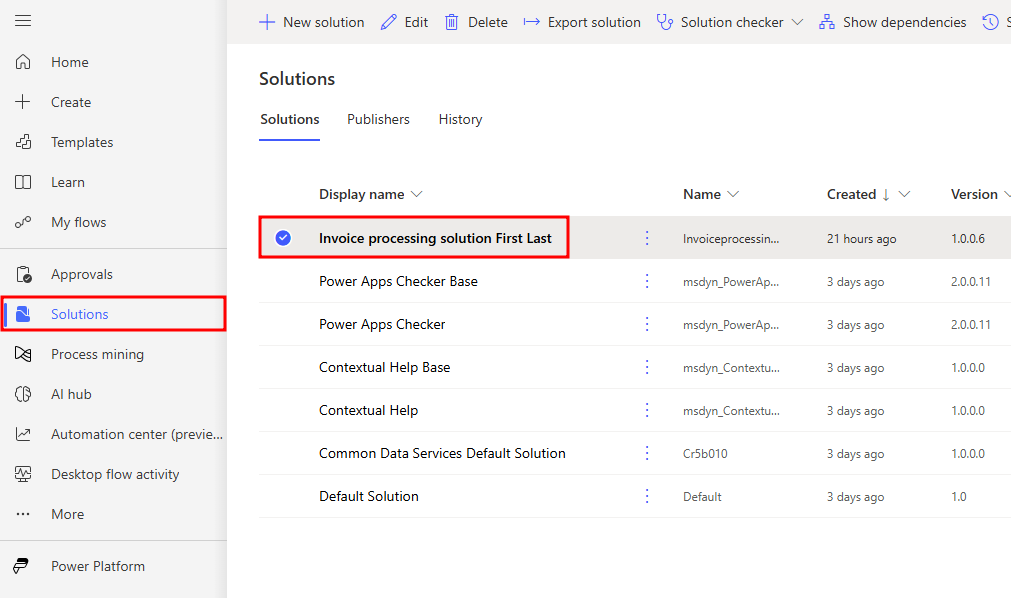Open the Created column sort dropdown

pos(907,193)
